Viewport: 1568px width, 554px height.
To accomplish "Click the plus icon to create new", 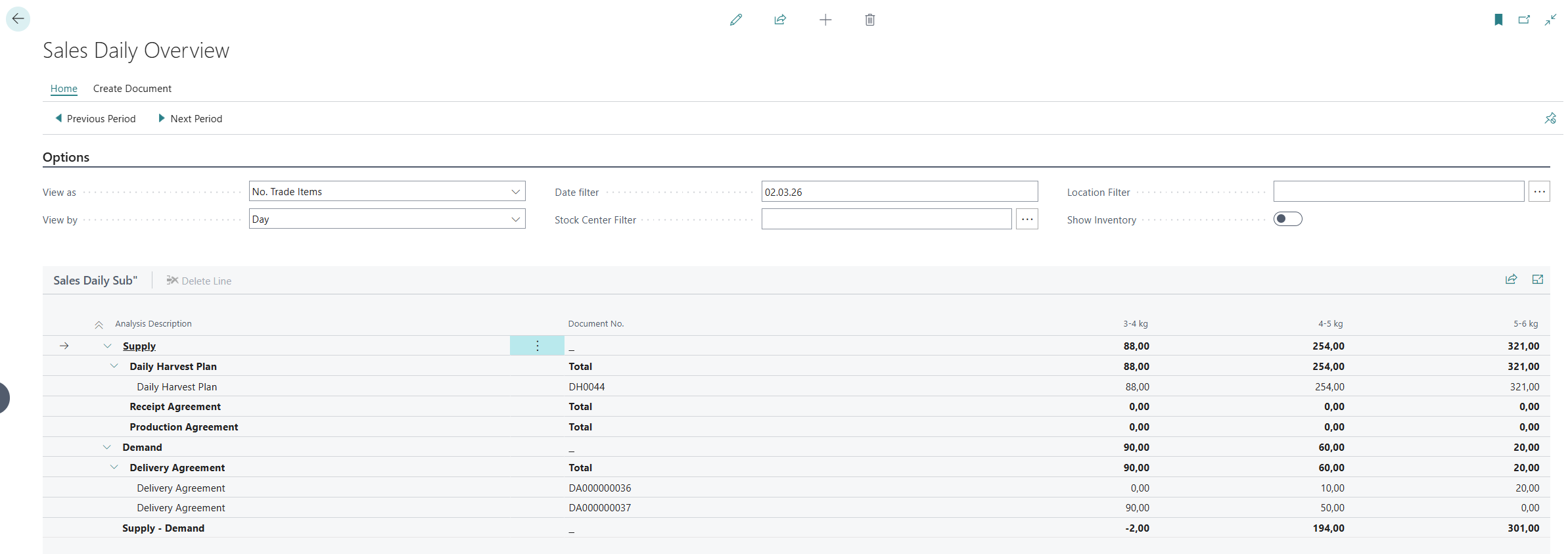I will [x=825, y=20].
